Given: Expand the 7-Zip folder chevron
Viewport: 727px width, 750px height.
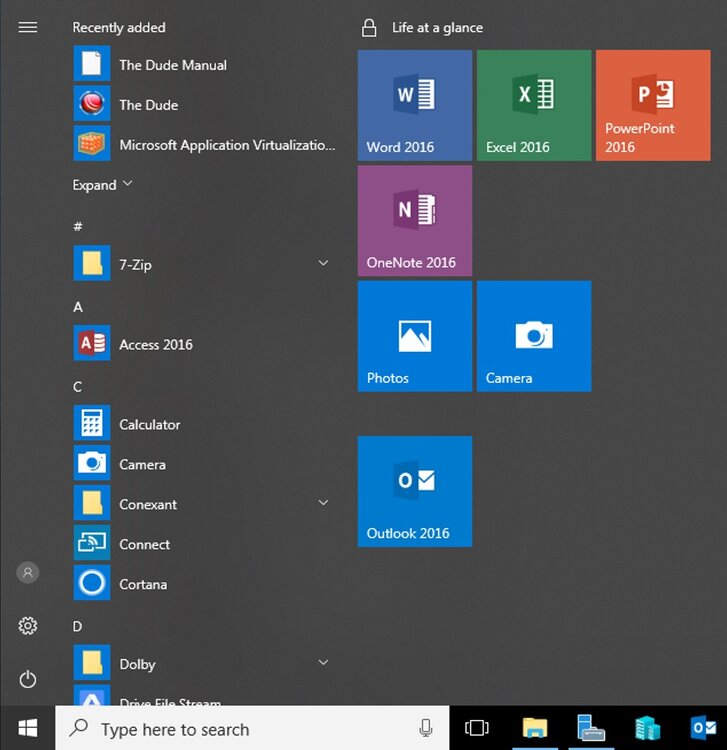Looking at the screenshot, I should [323, 263].
